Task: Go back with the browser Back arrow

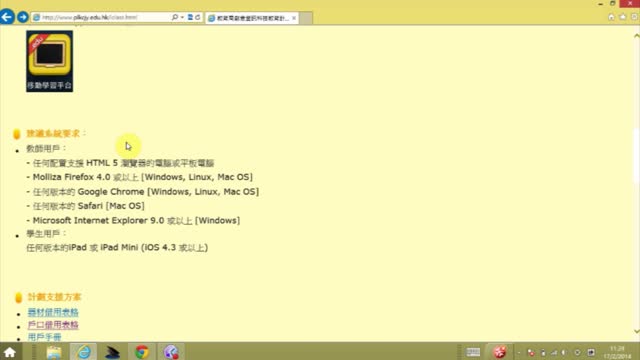Action: (x=7, y=17)
